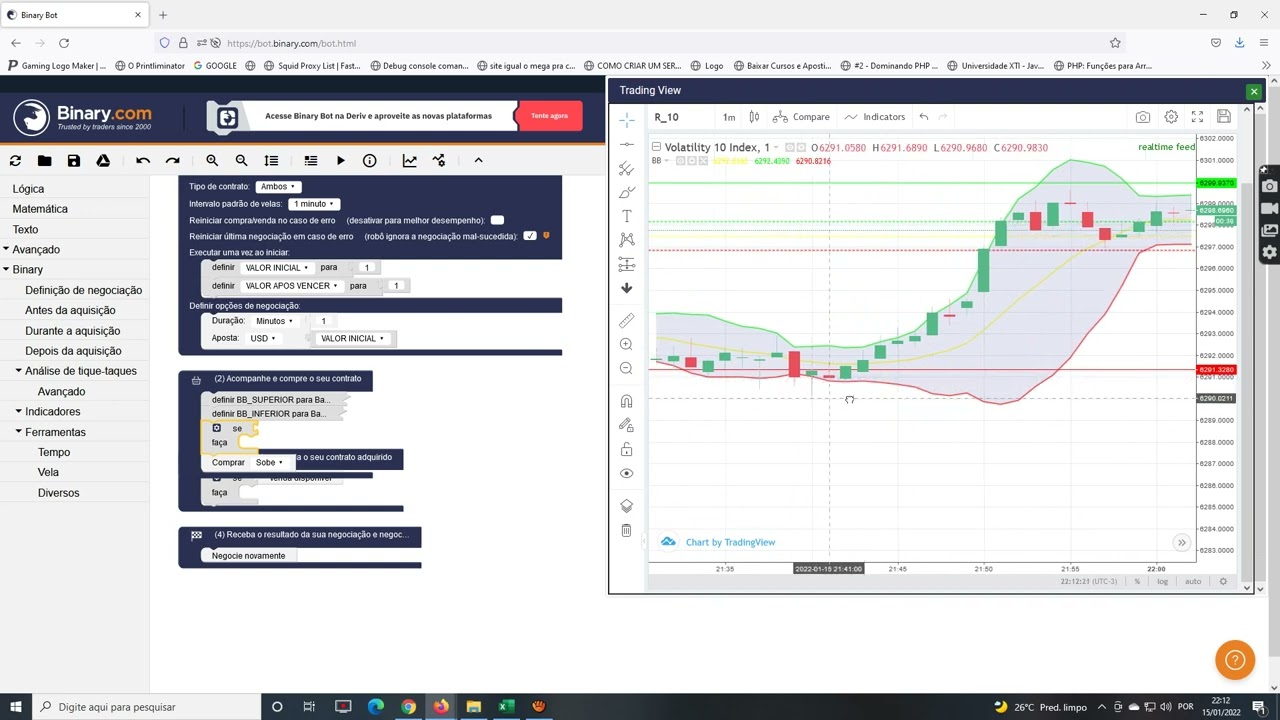This screenshot has width=1280, height=720.
Task: Open the 'Chart by TradingView' link
Action: point(730,542)
